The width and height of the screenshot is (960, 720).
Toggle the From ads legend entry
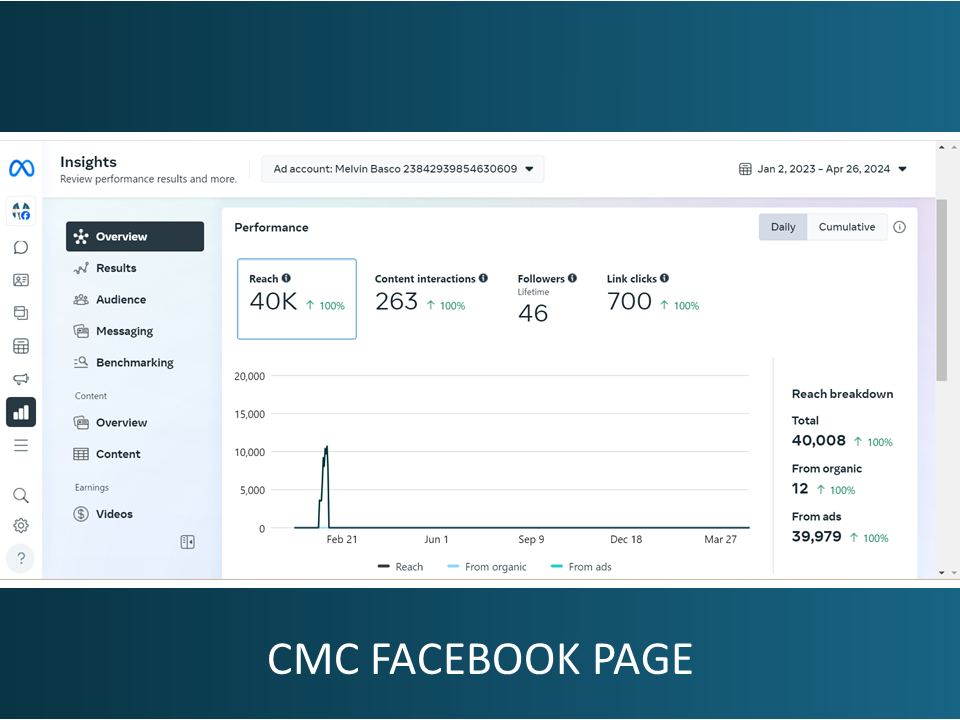[x=581, y=567]
